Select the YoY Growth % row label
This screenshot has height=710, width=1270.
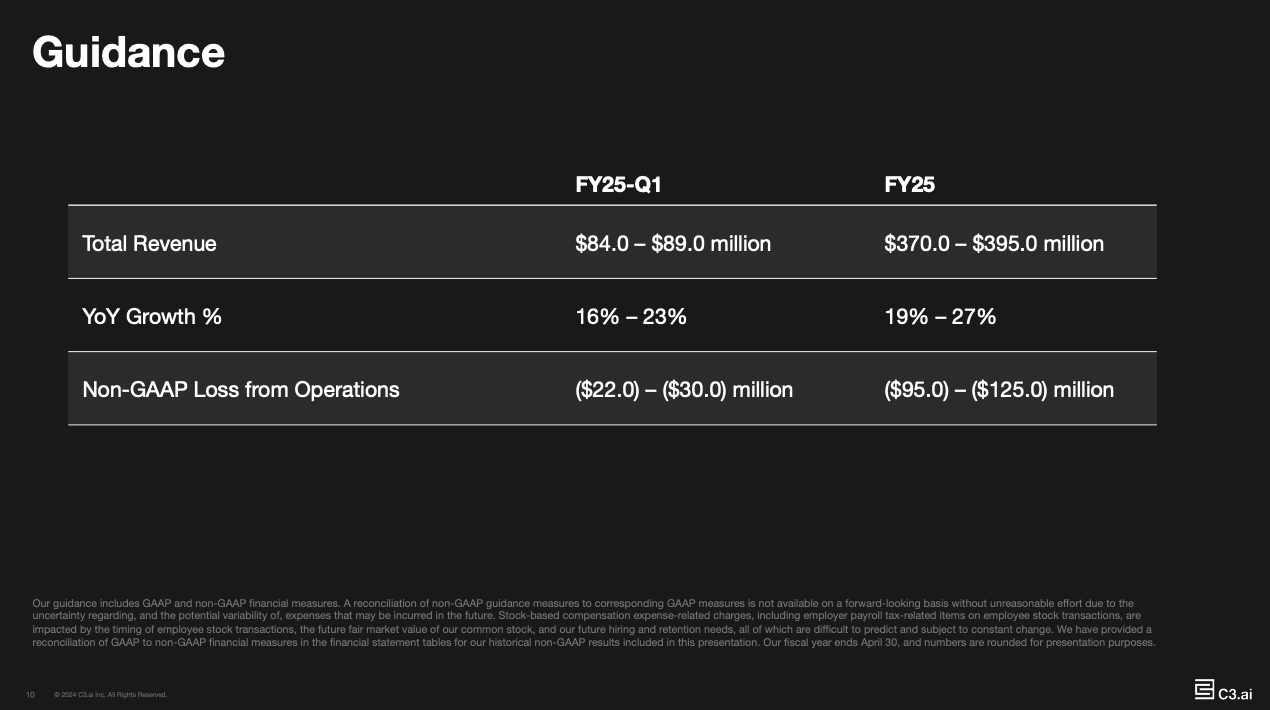point(152,316)
